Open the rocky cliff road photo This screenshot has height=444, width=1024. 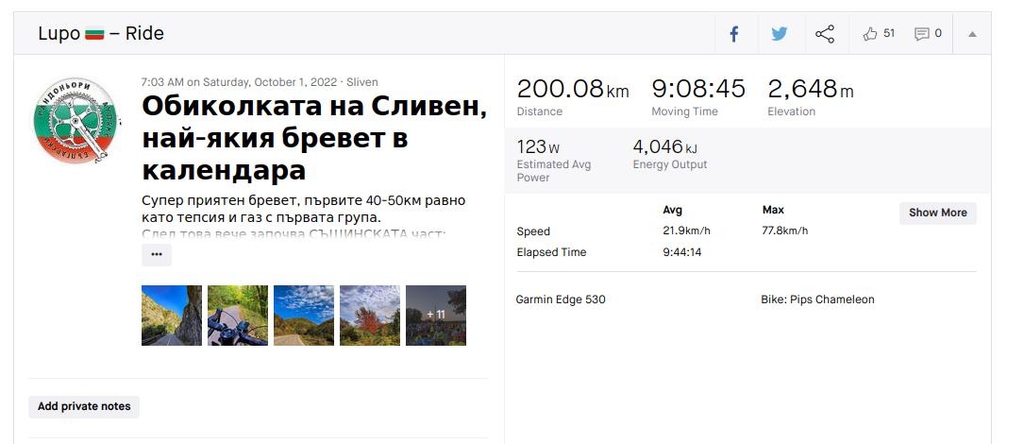pyautogui.click(x=171, y=316)
